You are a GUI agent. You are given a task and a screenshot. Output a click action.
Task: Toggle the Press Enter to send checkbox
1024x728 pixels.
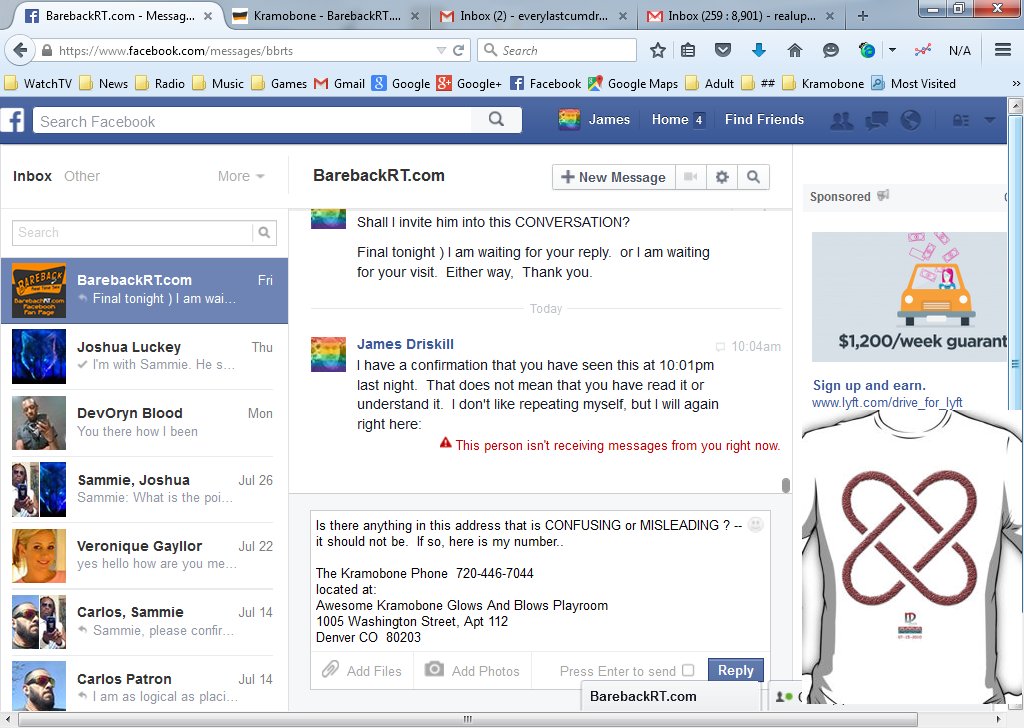(688, 671)
